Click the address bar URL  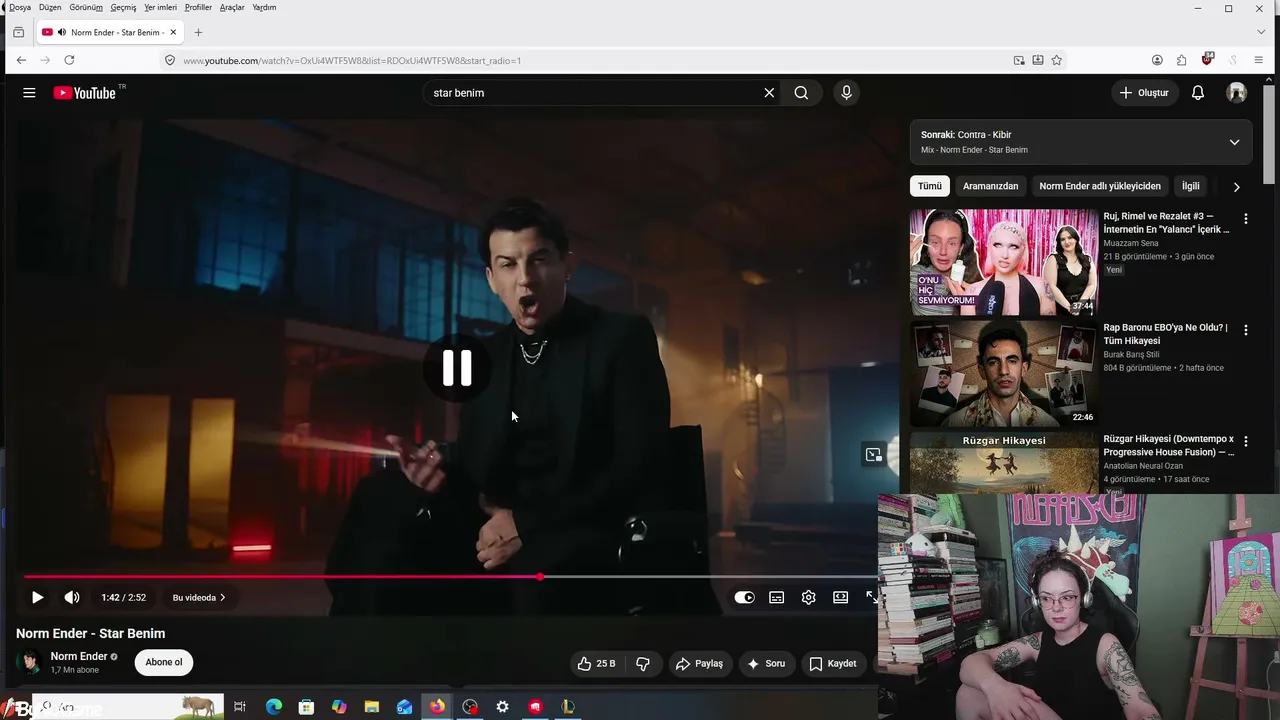point(352,61)
